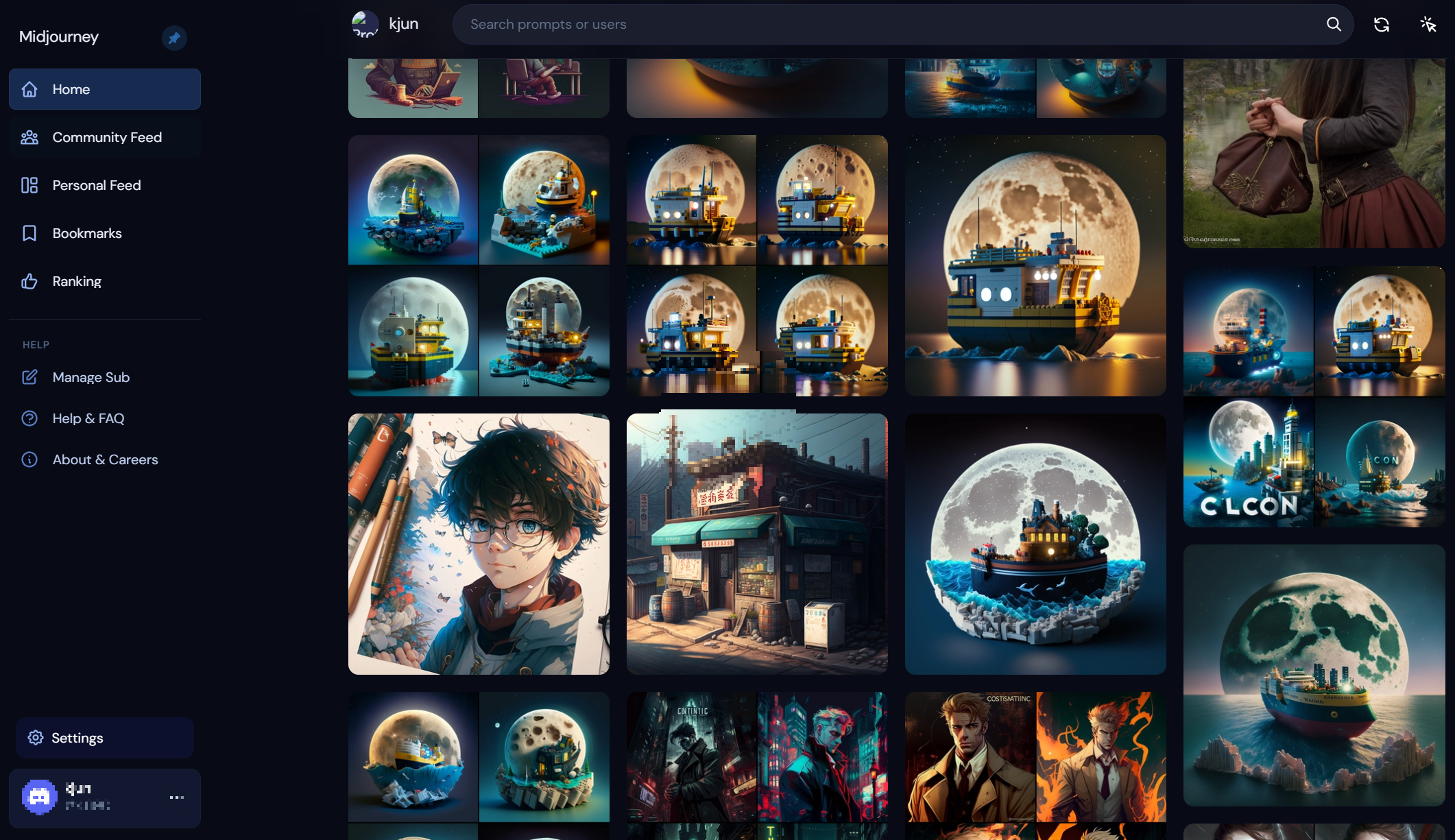Click the Discord avatar icon
Screen dimensions: 1455x840
tap(39, 797)
